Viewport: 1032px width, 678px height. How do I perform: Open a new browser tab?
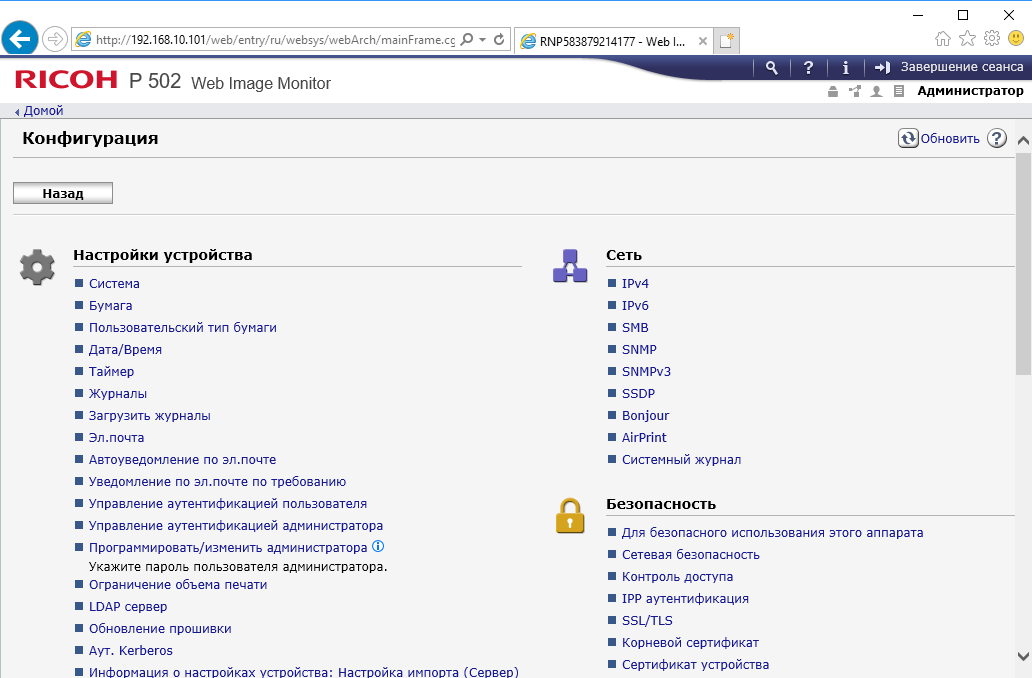coord(727,41)
